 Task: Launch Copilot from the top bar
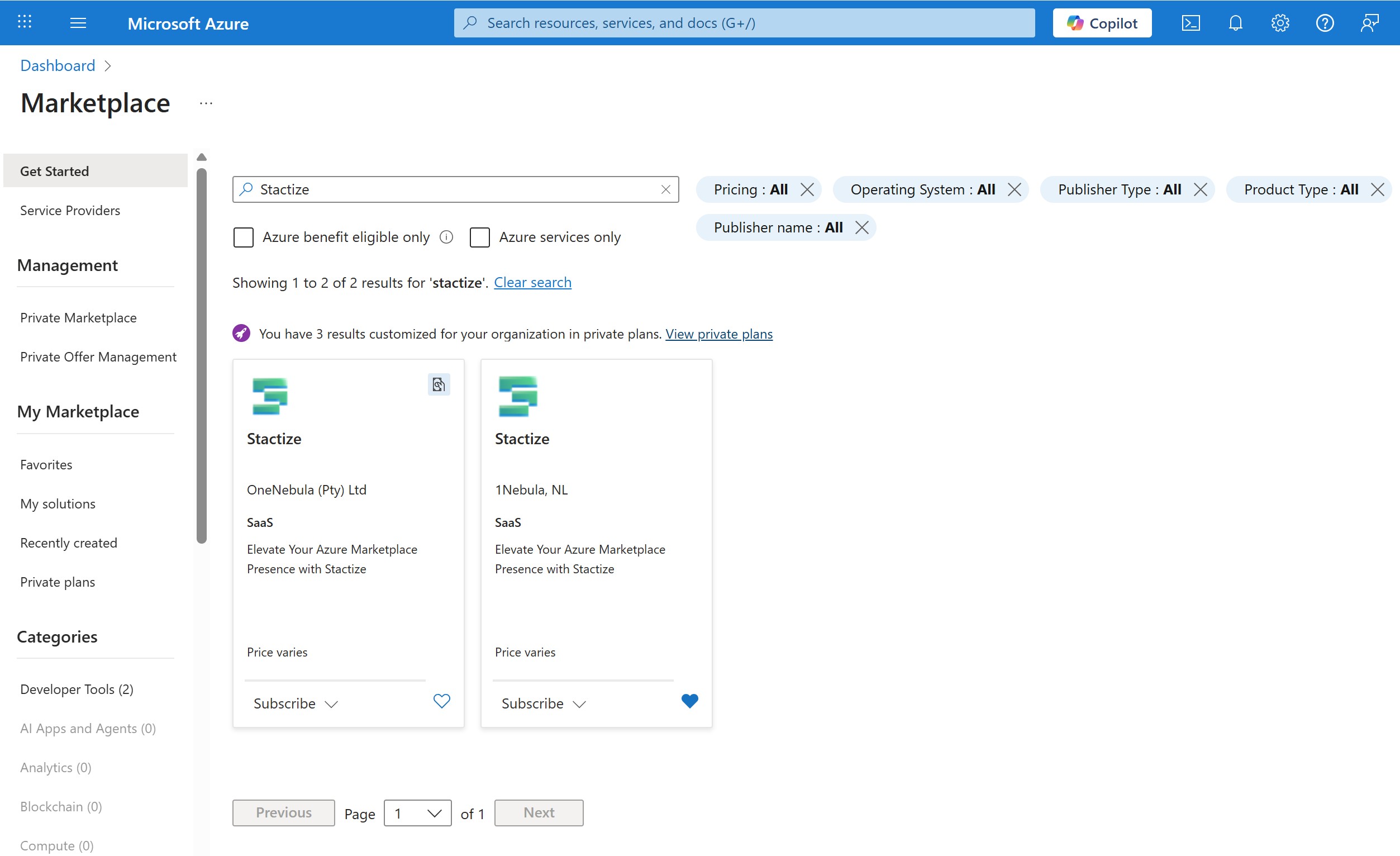[x=1102, y=23]
